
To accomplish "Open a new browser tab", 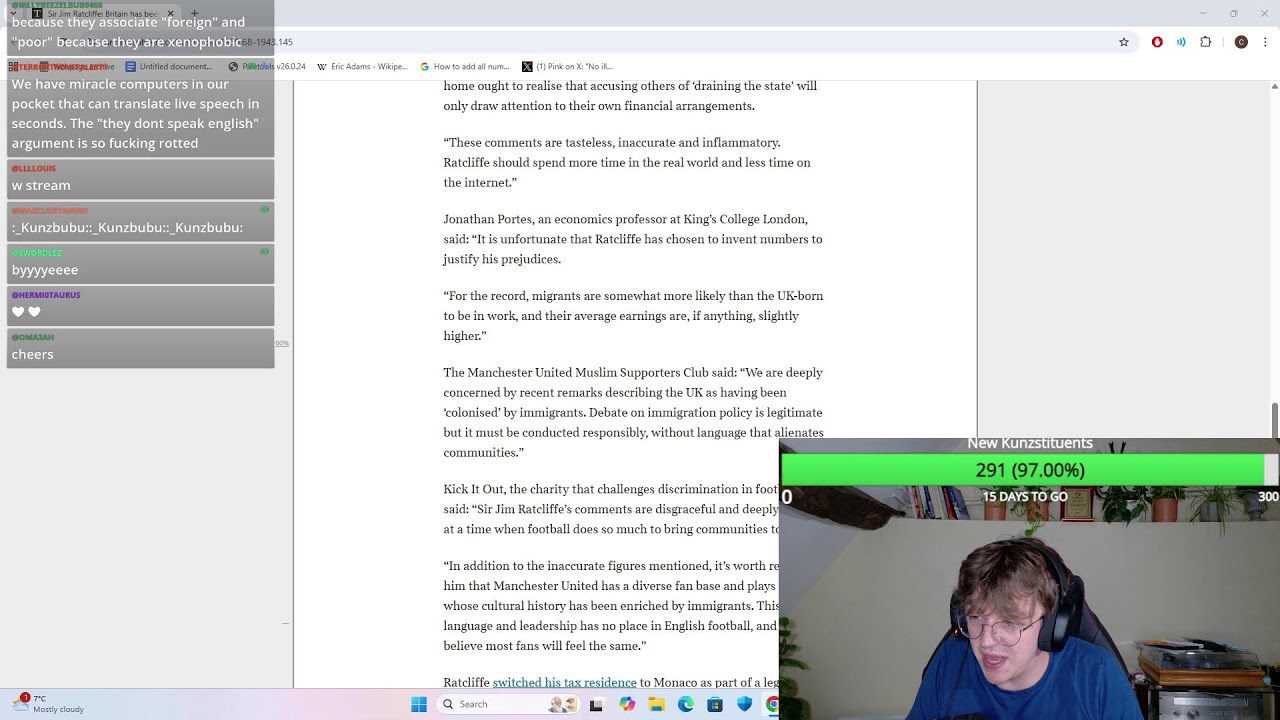I will click(x=194, y=14).
